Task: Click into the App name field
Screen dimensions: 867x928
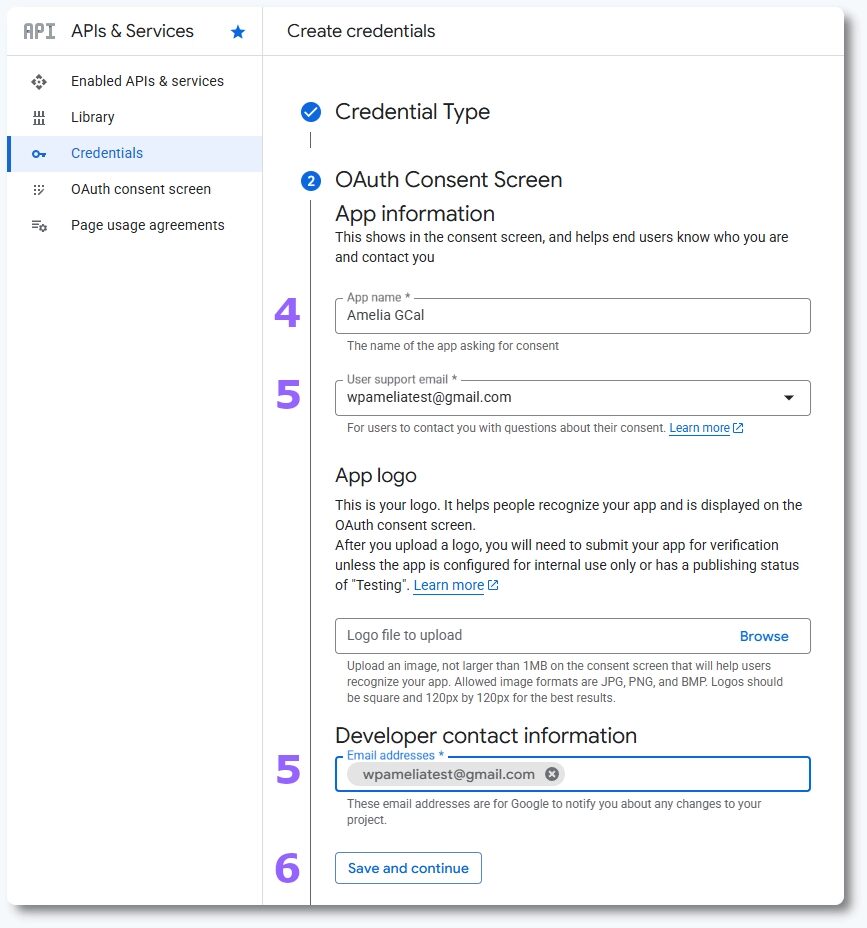Action: point(572,315)
